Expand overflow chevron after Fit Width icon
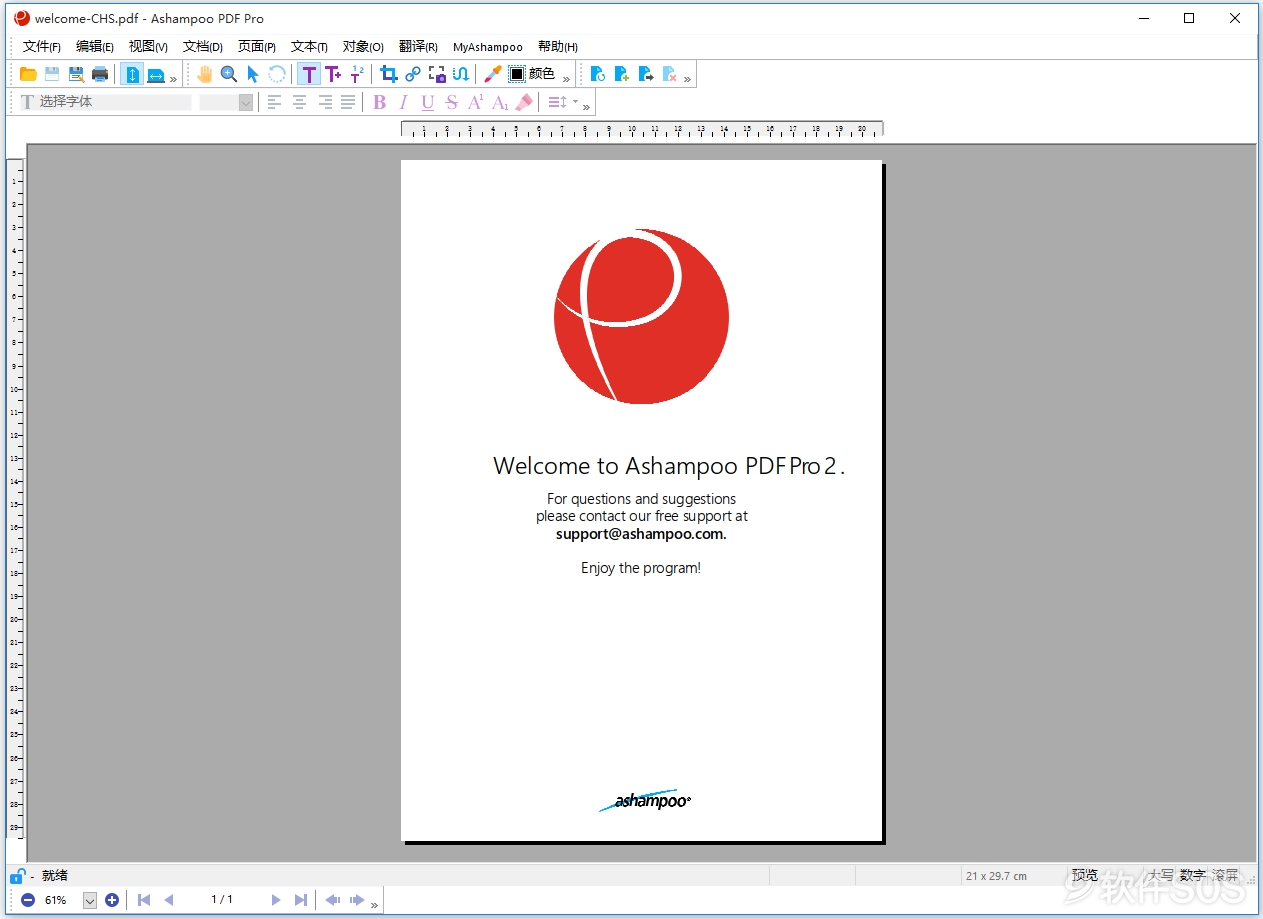The width and height of the screenshot is (1263, 919). [173, 78]
